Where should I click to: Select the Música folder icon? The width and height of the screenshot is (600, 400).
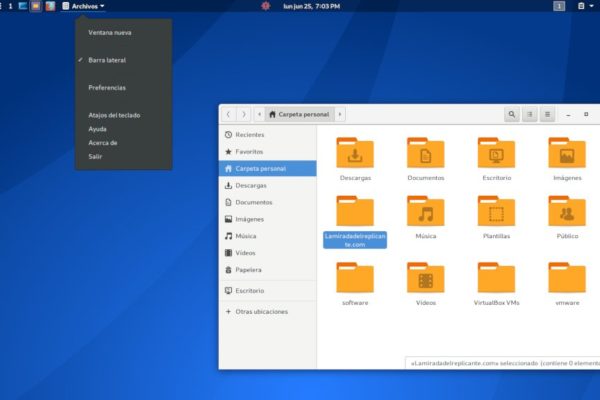[425, 212]
